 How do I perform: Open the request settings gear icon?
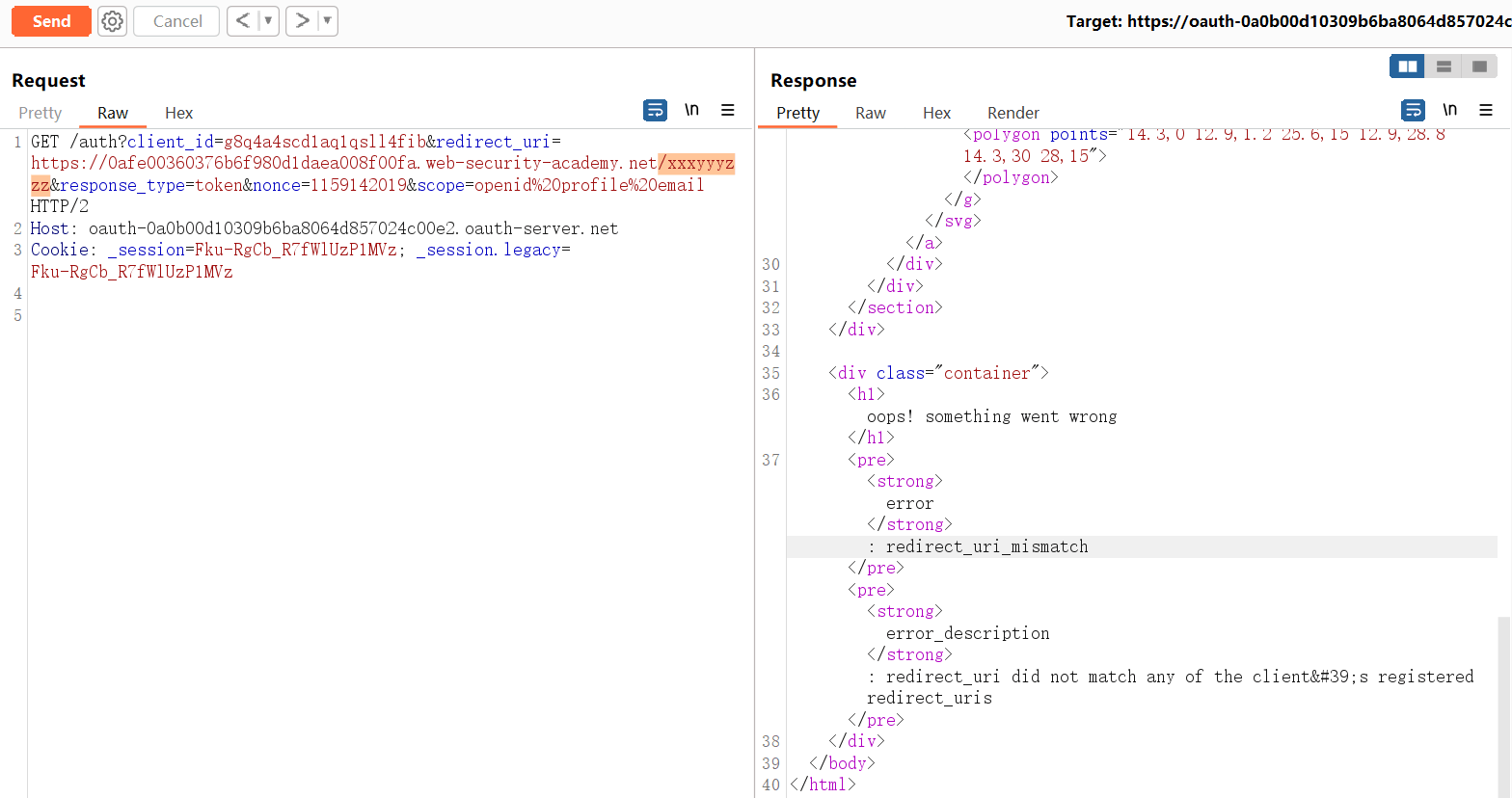(113, 21)
